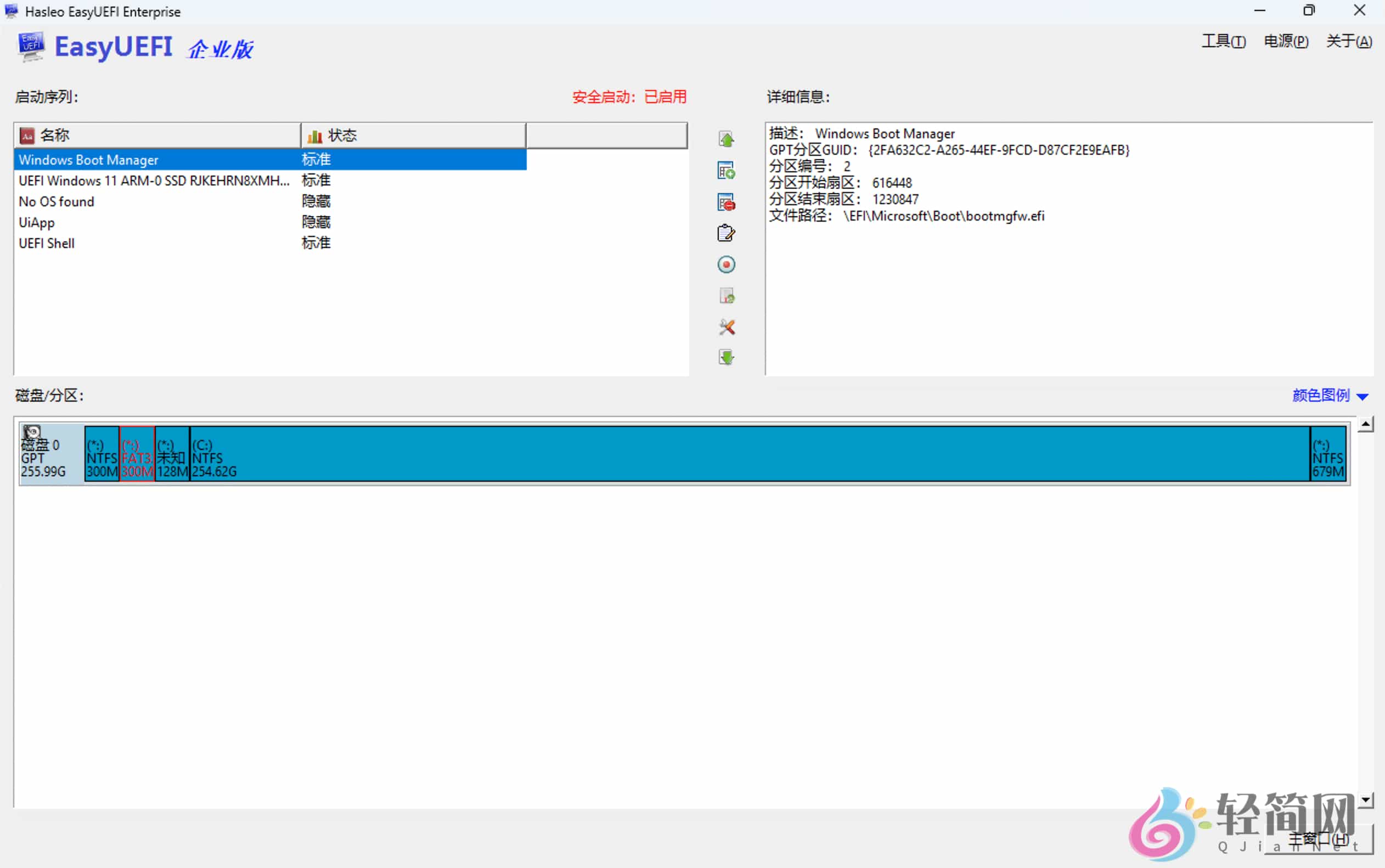Sort by the 名称 column header
Image resolution: width=1385 pixels, height=868 pixels.
(x=157, y=136)
